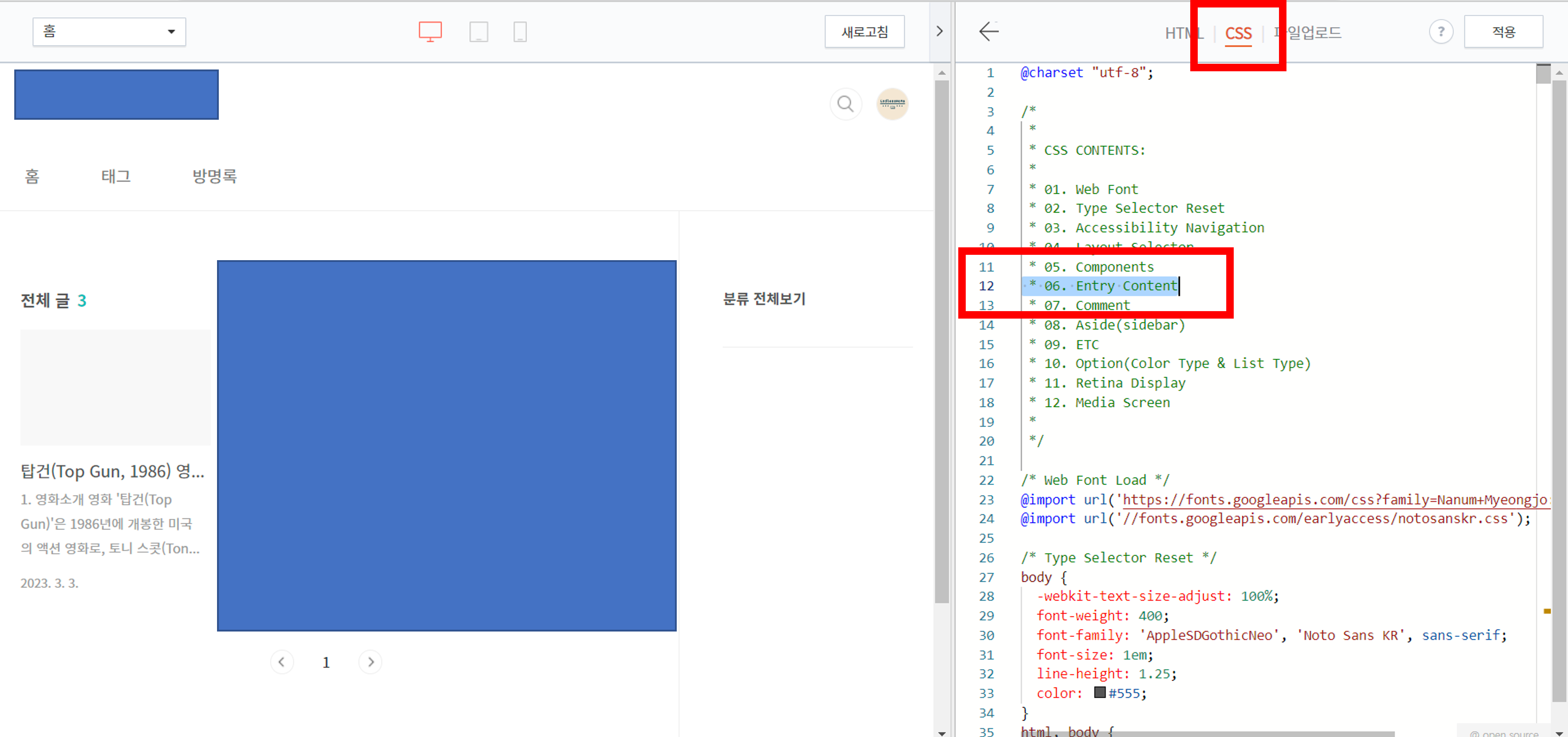This screenshot has width=1568, height=737.
Task: Open the 태그 menu item
Action: [116, 176]
